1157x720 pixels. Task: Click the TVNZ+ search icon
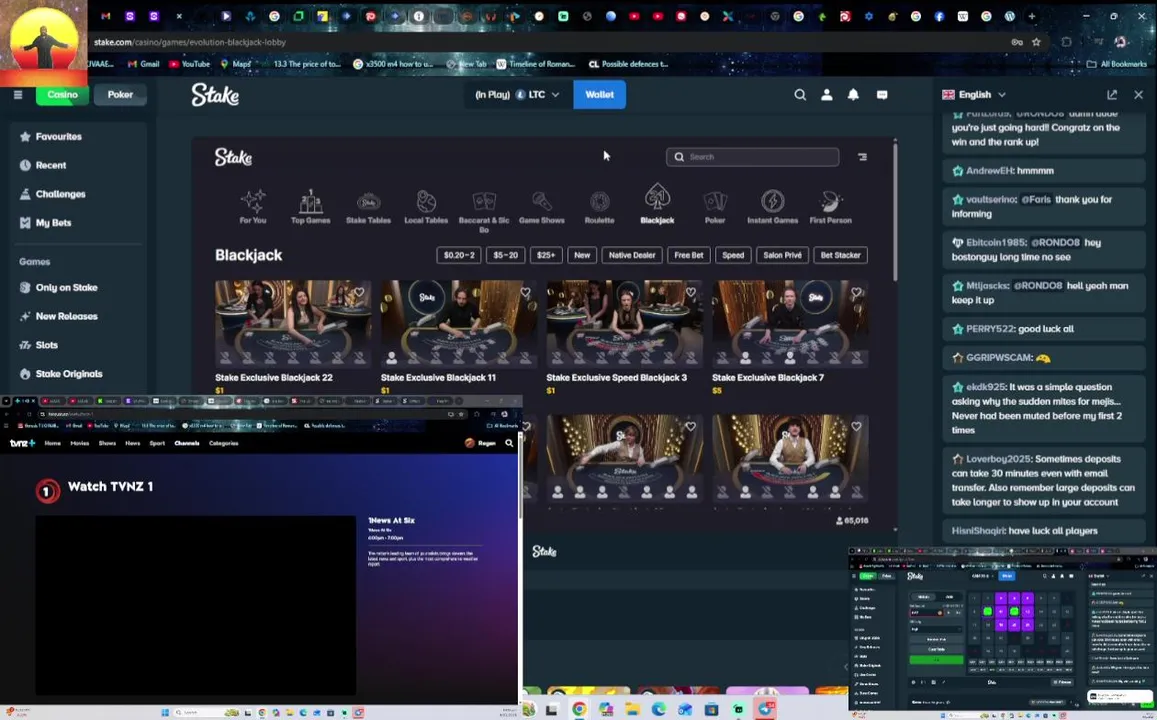pos(509,443)
